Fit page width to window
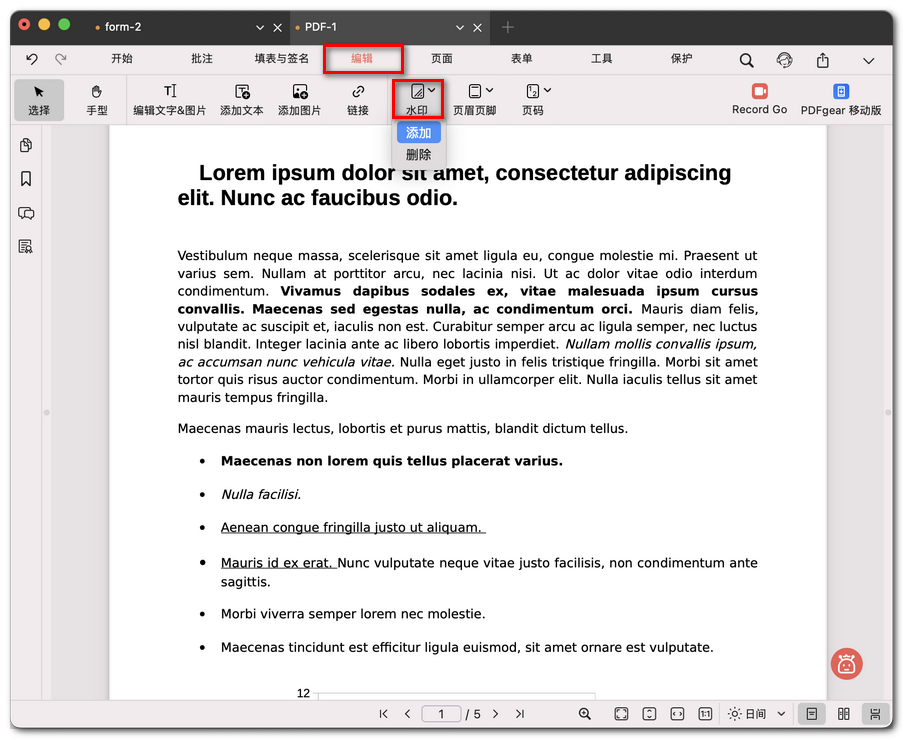This screenshot has height=740, width=904. coord(677,714)
